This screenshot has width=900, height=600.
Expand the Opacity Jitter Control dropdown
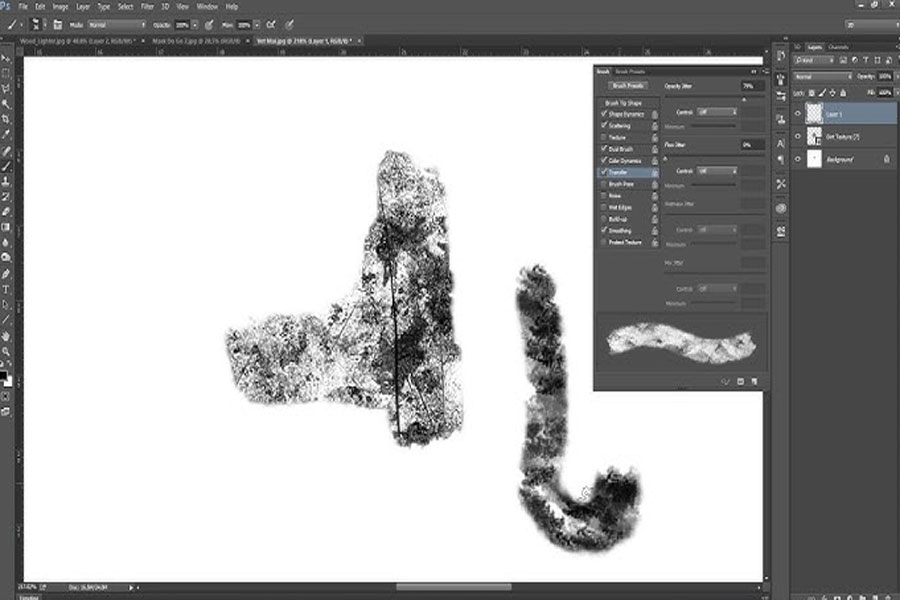click(716, 112)
